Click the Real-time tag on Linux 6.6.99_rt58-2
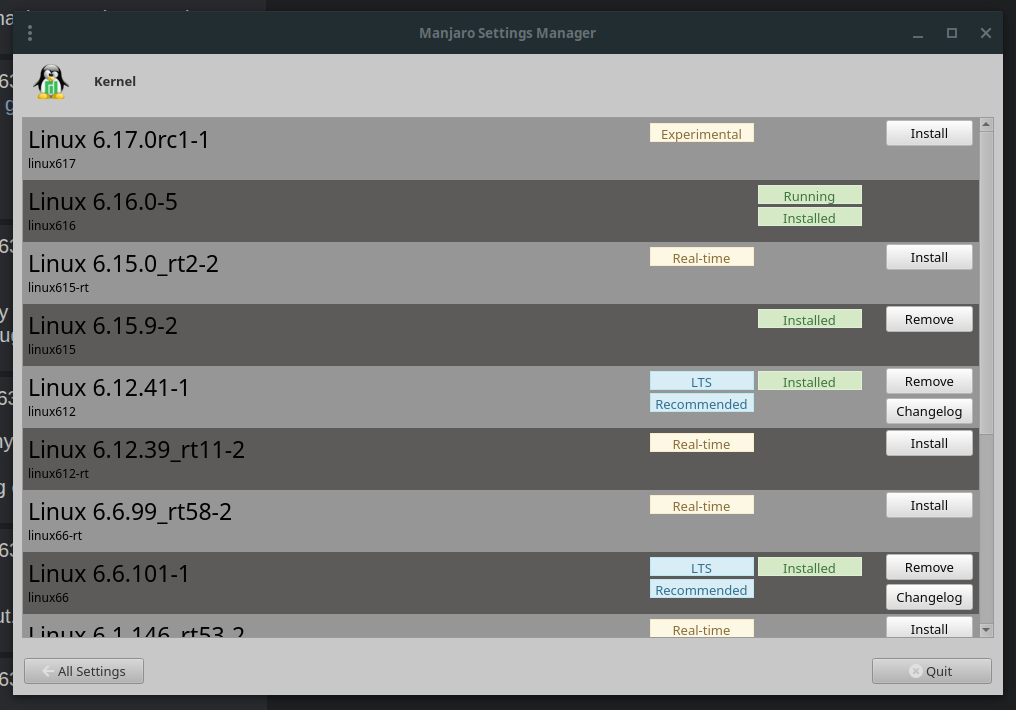Viewport: 1016px width, 710px height. pos(702,505)
